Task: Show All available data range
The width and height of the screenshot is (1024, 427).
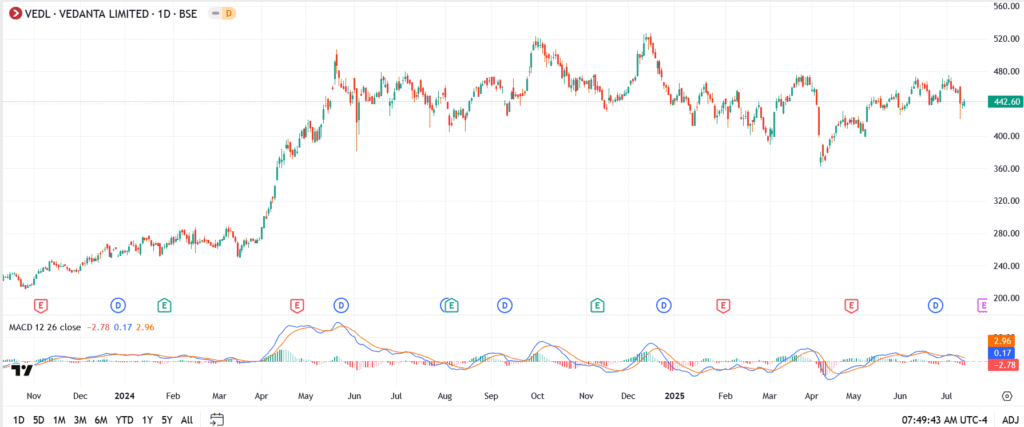Action: [187, 420]
